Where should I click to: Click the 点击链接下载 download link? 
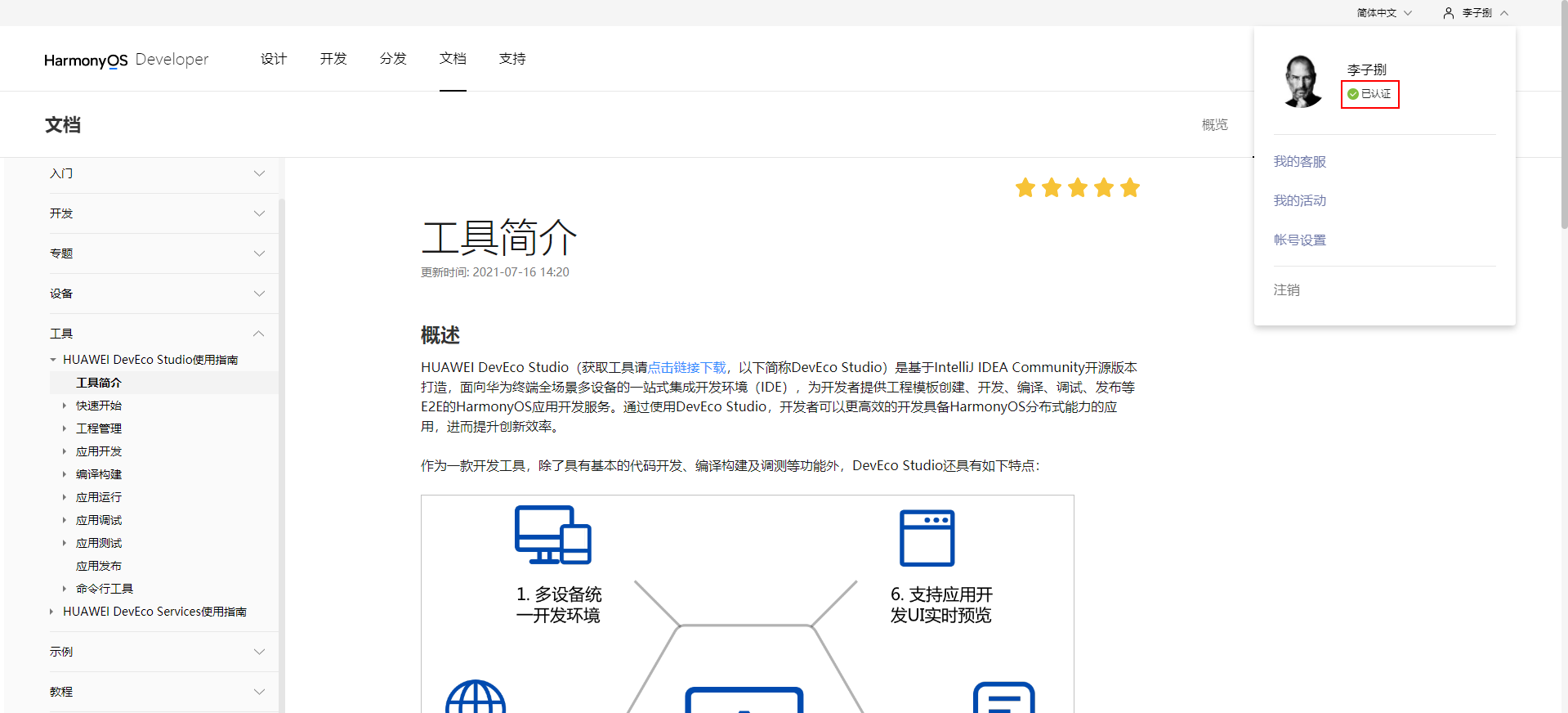tap(686, 368)
